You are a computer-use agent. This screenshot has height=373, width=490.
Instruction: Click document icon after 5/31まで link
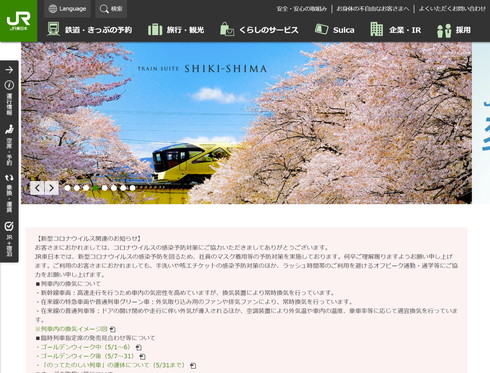[193, 366]
